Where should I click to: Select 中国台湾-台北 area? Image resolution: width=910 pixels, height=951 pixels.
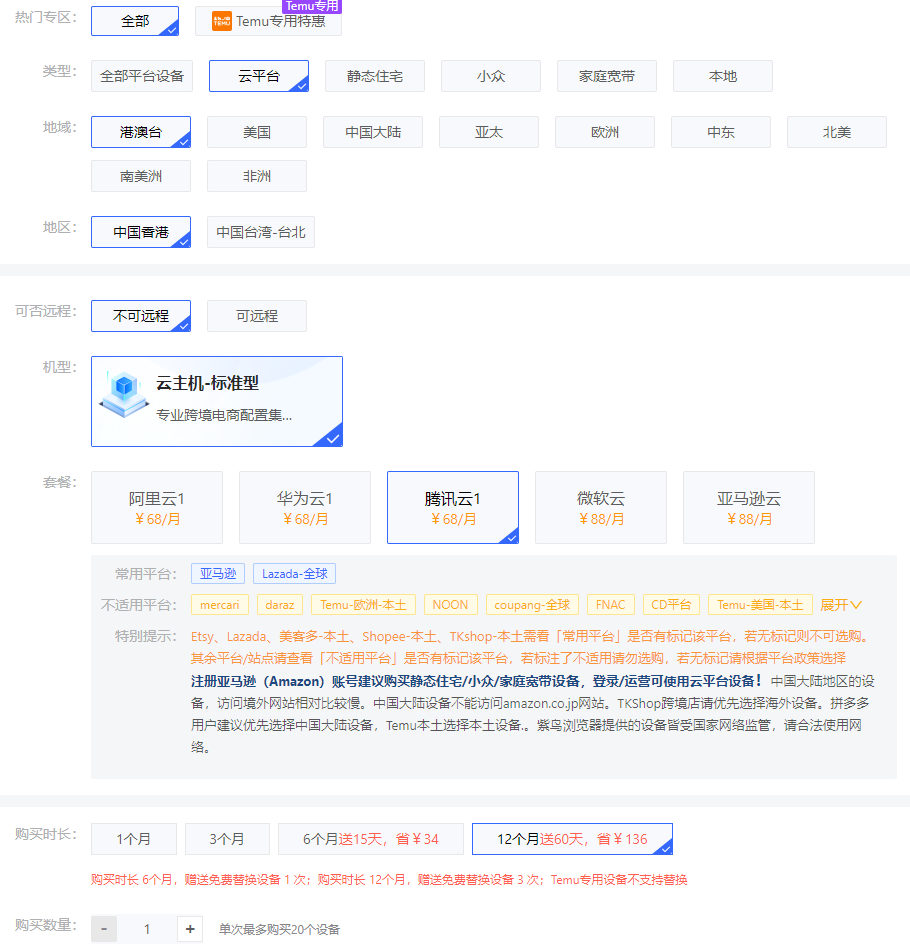click(261, 232)
